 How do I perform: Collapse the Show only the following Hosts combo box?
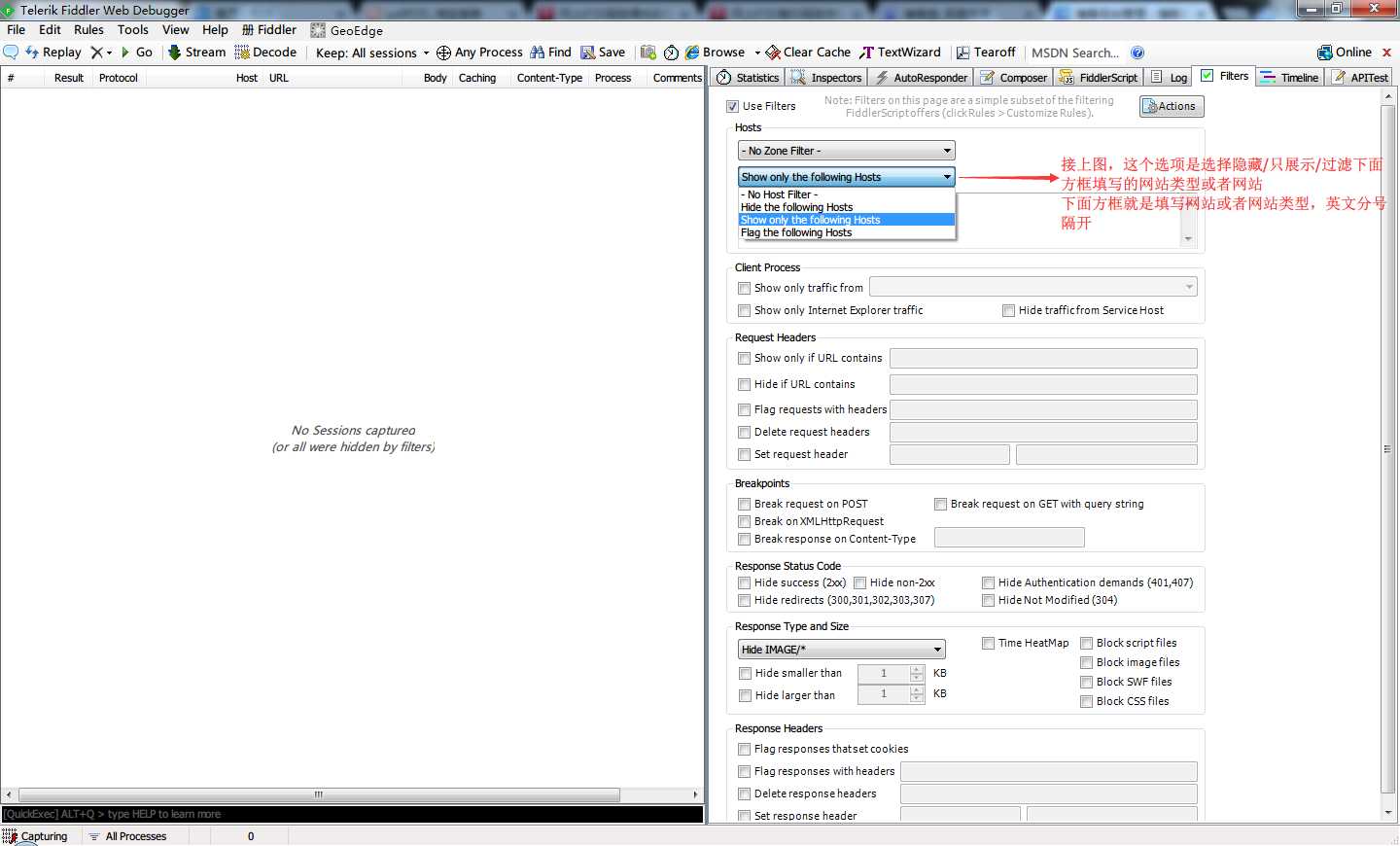tap(847, 177)
